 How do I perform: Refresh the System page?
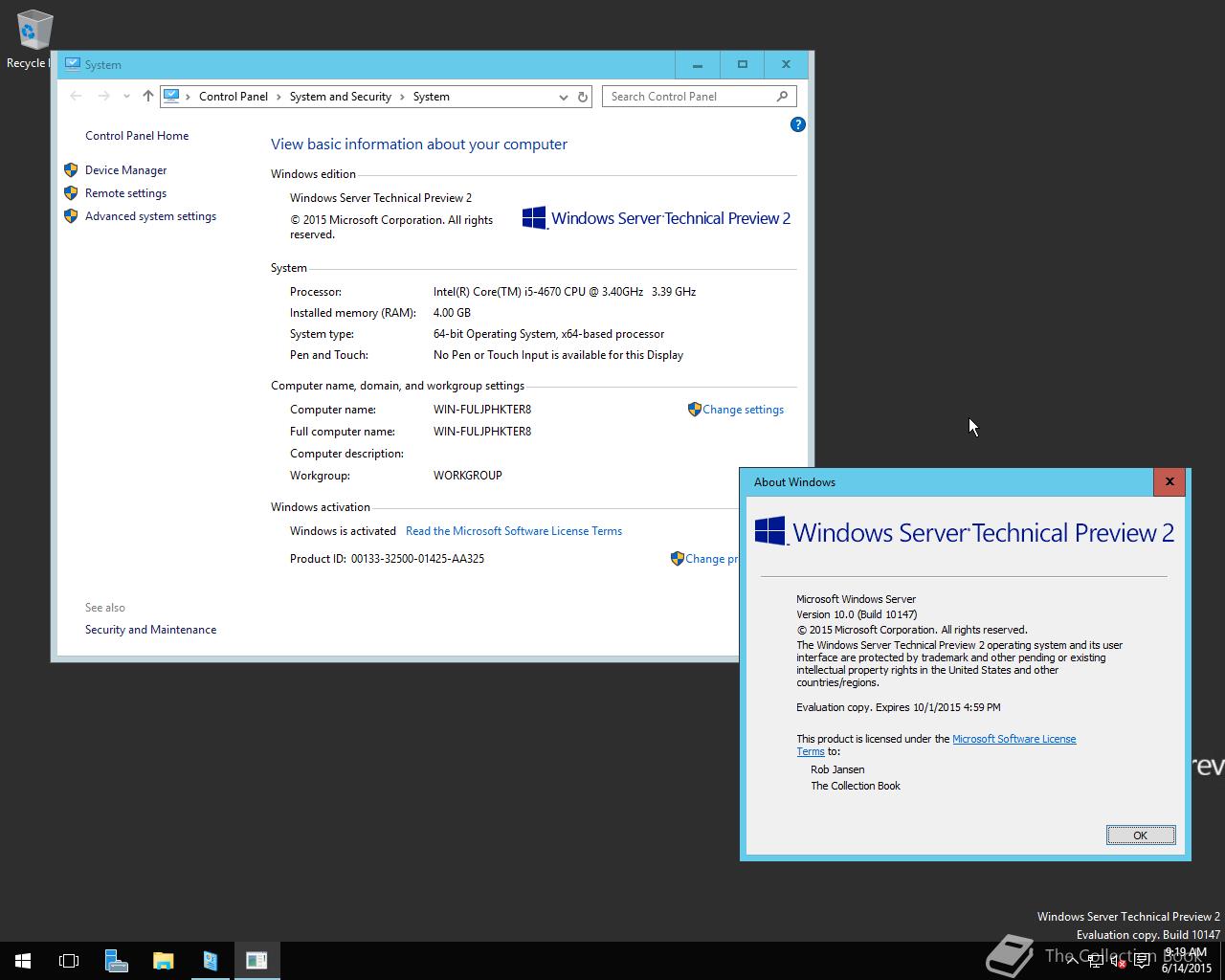(x=582, y=97)
